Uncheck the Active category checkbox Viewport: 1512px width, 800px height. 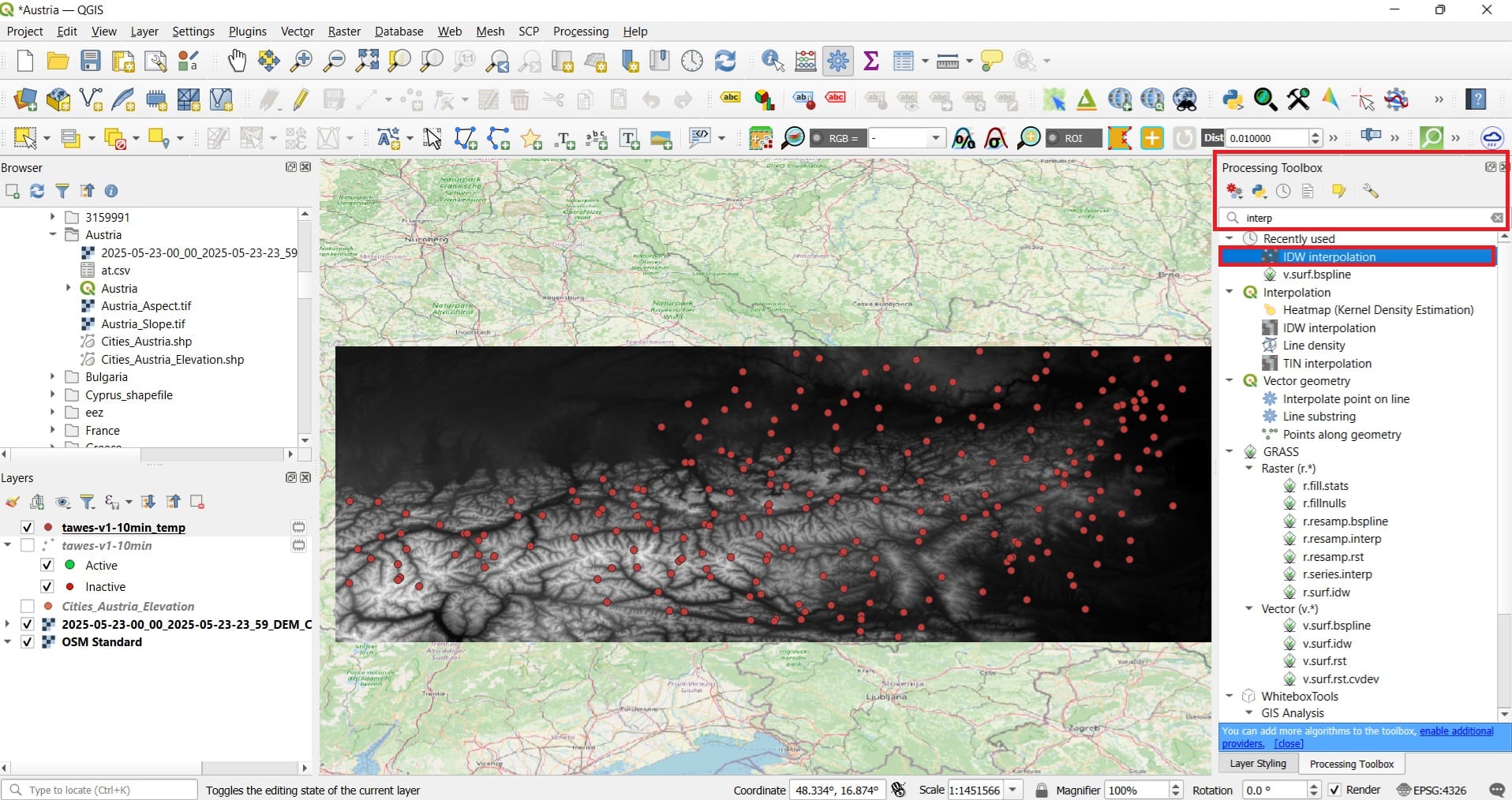point(47,565)
